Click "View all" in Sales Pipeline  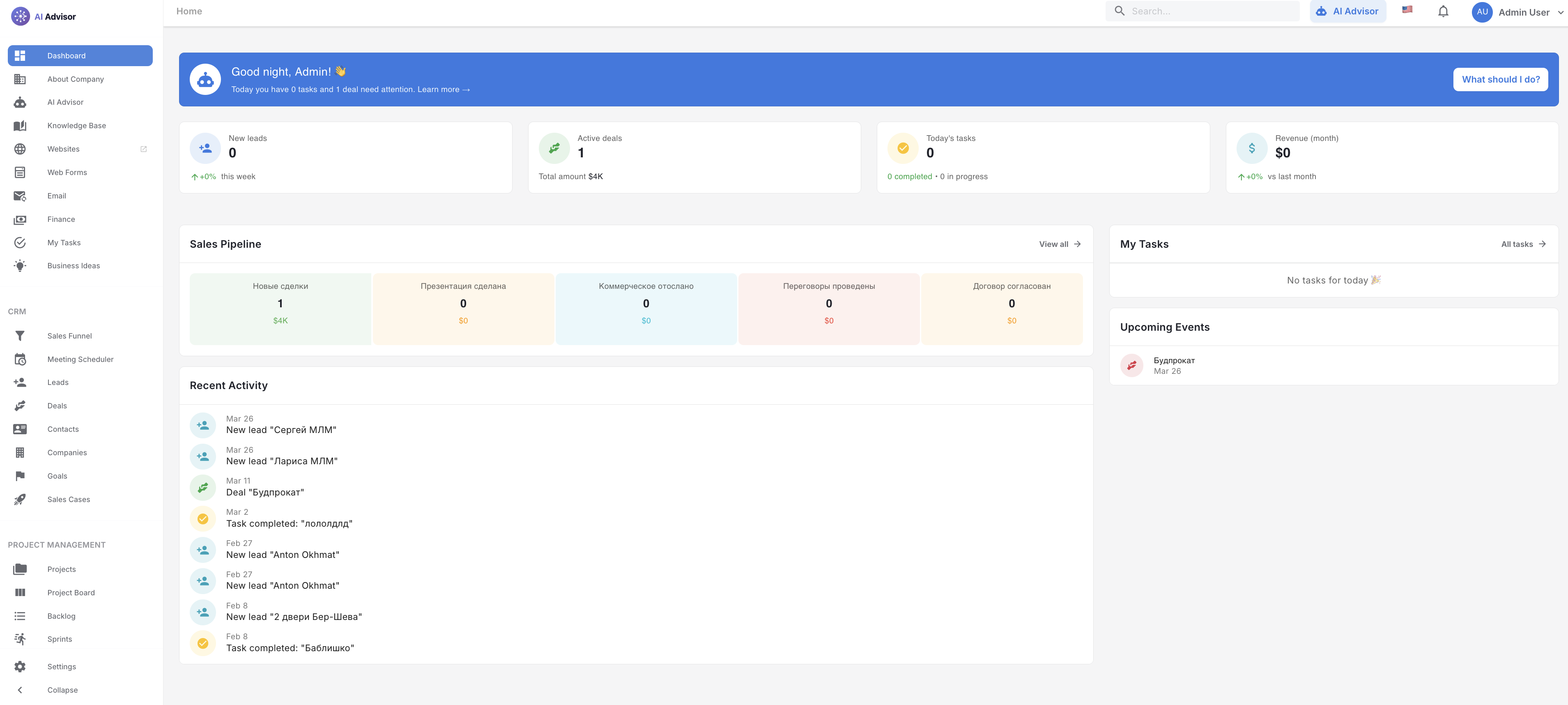(1060, 244)
